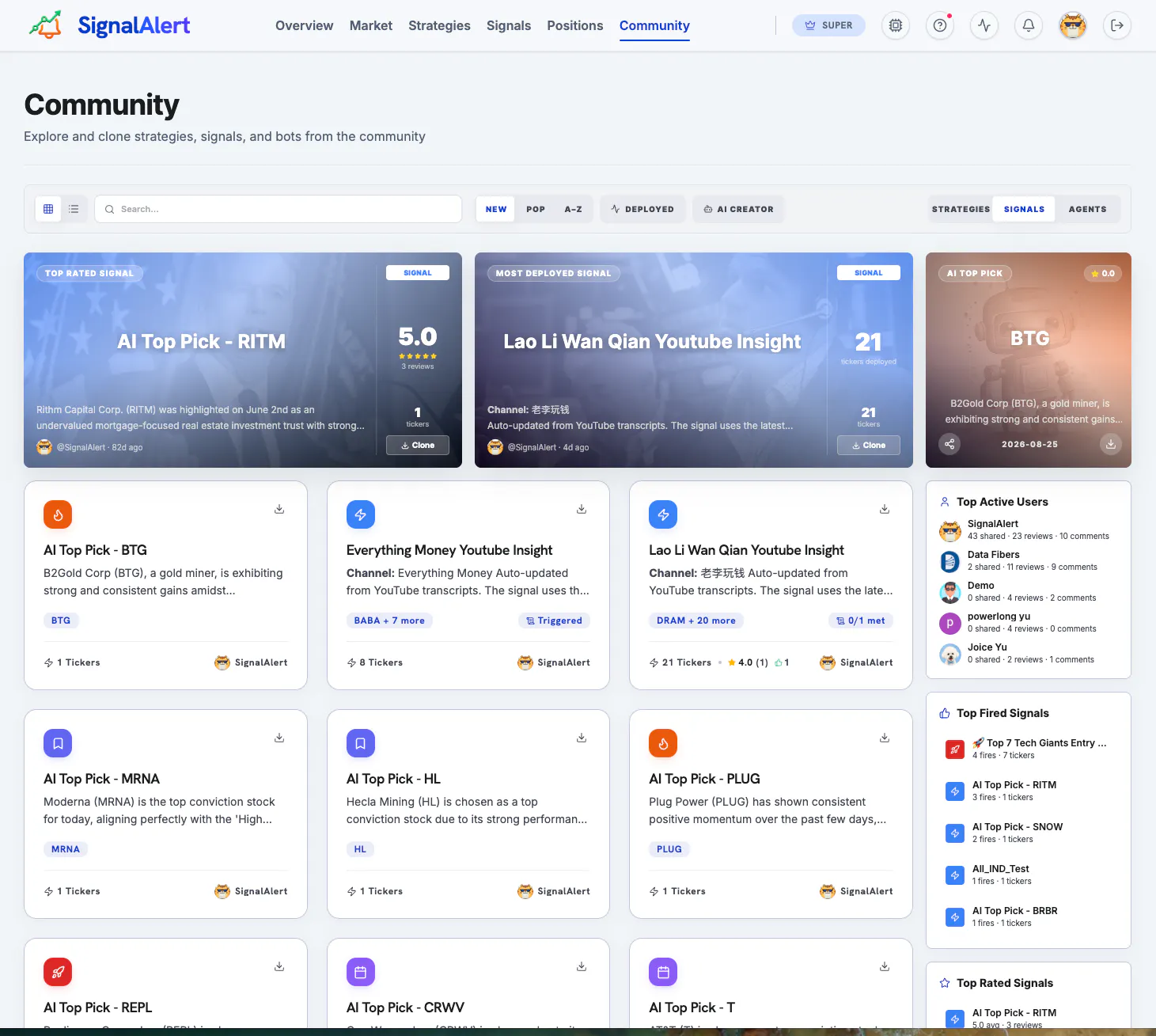Screen dimensions: 1156x1036
Task: Open AI Top Pick - BRBR fired signal
Action: [1029, 916]
